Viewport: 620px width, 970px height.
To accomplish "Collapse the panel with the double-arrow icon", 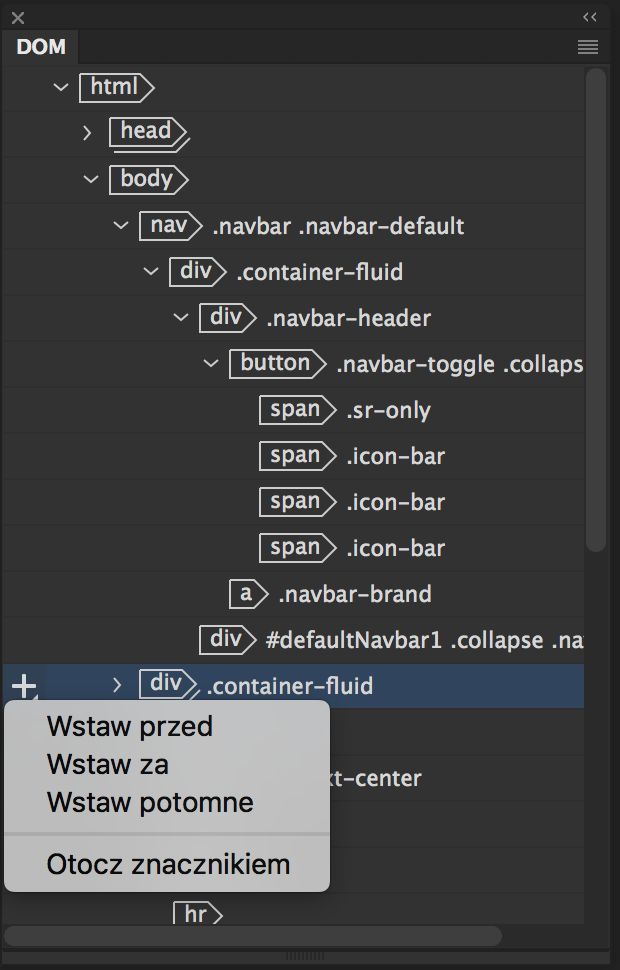I will pos(588,16).
